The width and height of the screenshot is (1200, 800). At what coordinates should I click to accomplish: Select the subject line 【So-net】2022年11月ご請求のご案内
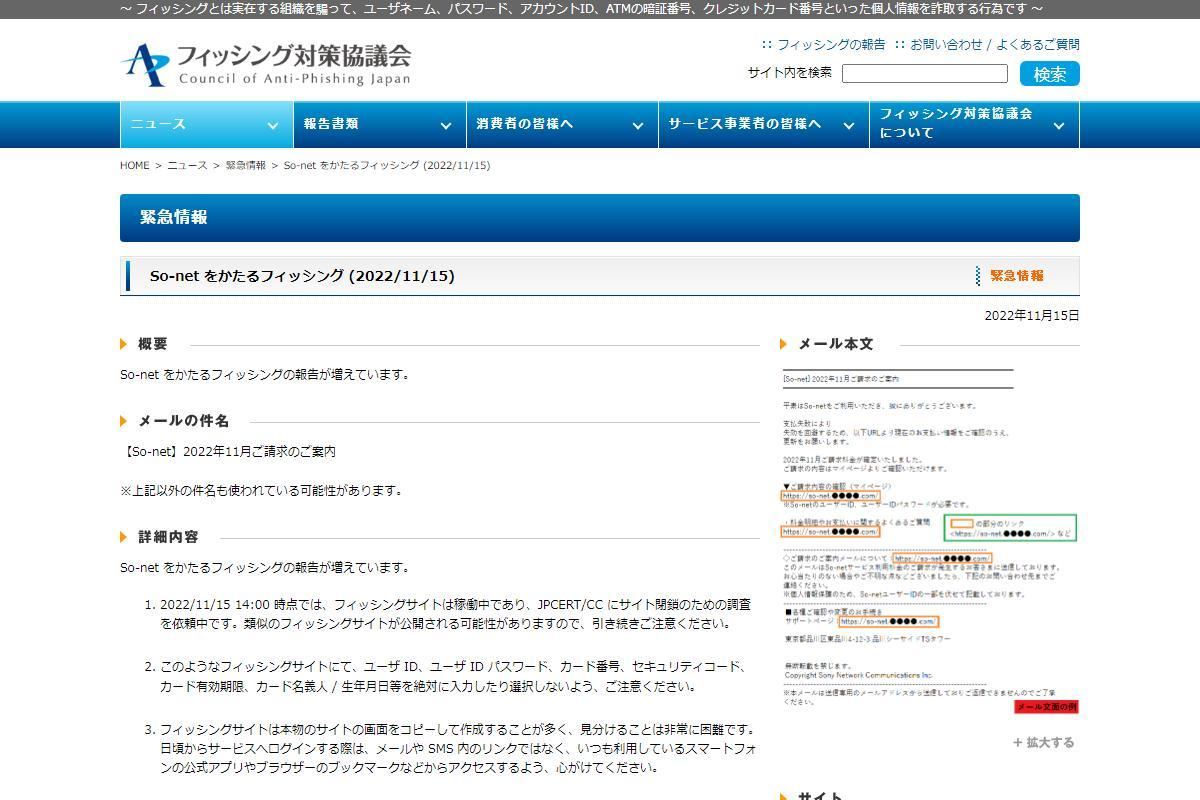[228, 452]
